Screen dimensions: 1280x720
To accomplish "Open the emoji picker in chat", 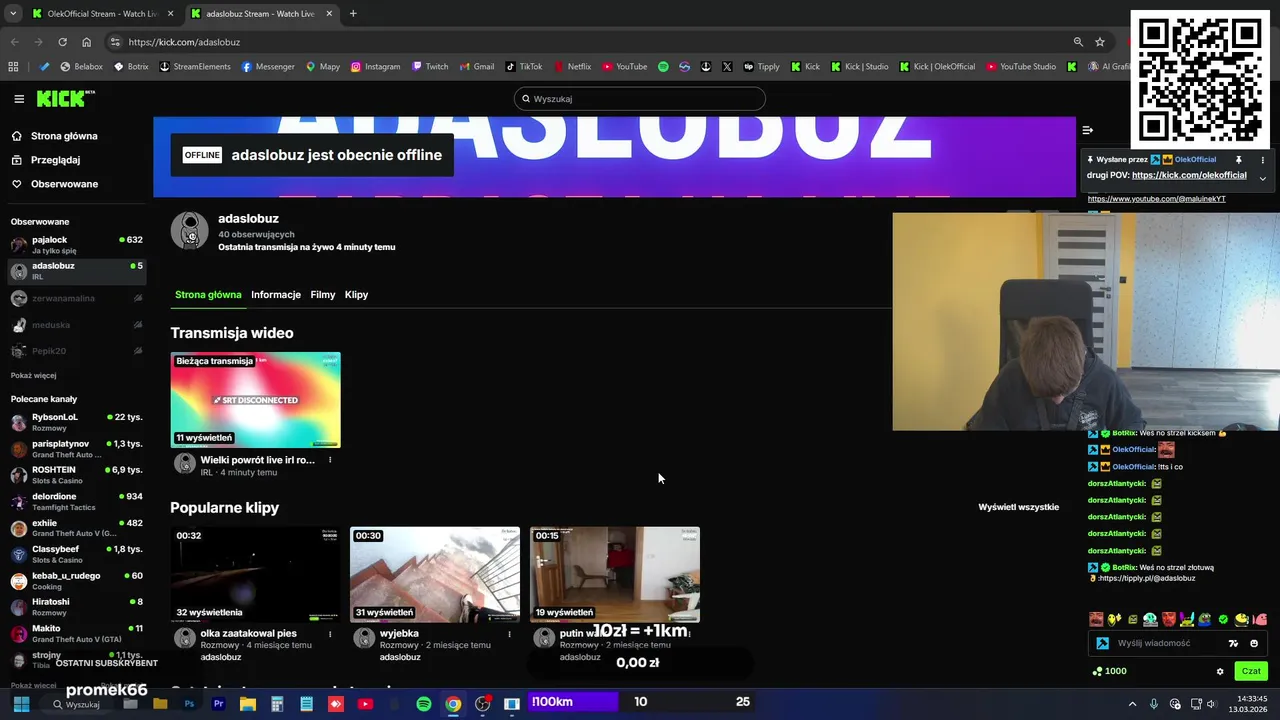I will pyautogui.click(x=1254, y=643).
